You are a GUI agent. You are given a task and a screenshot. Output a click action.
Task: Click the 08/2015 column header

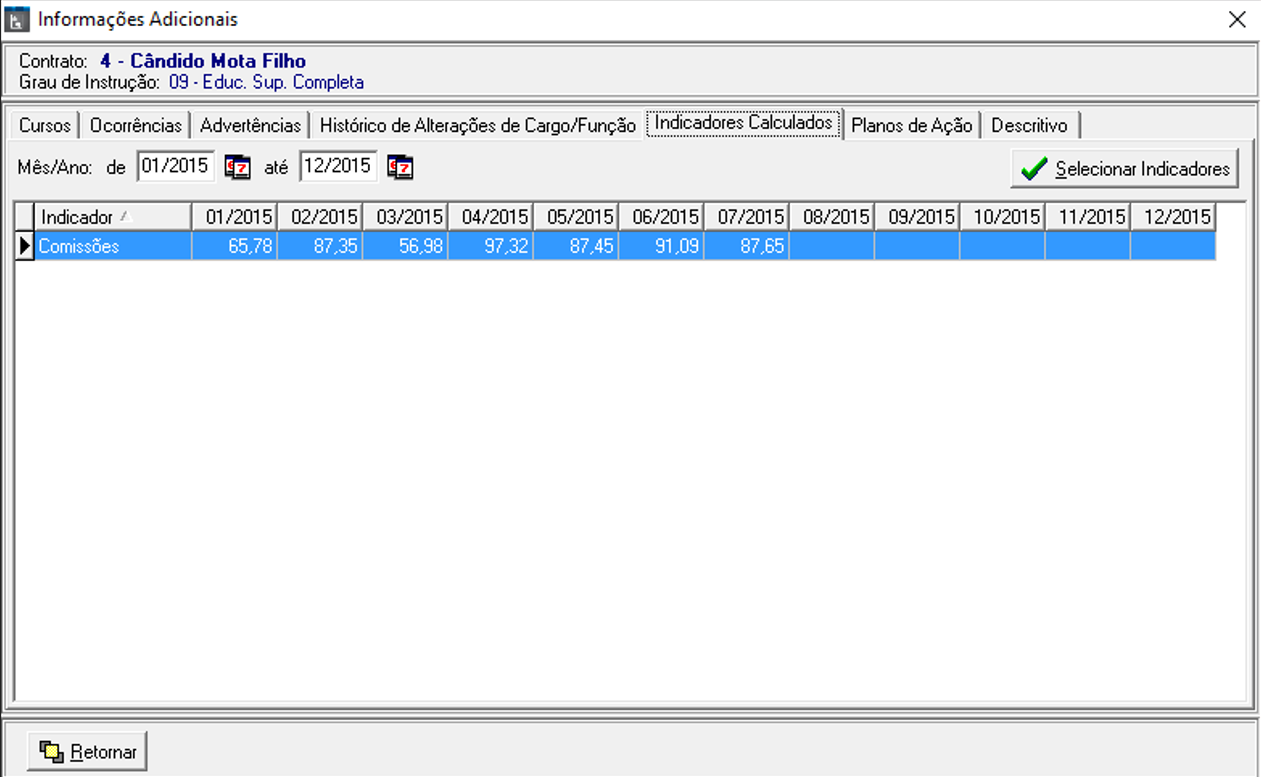831,217
